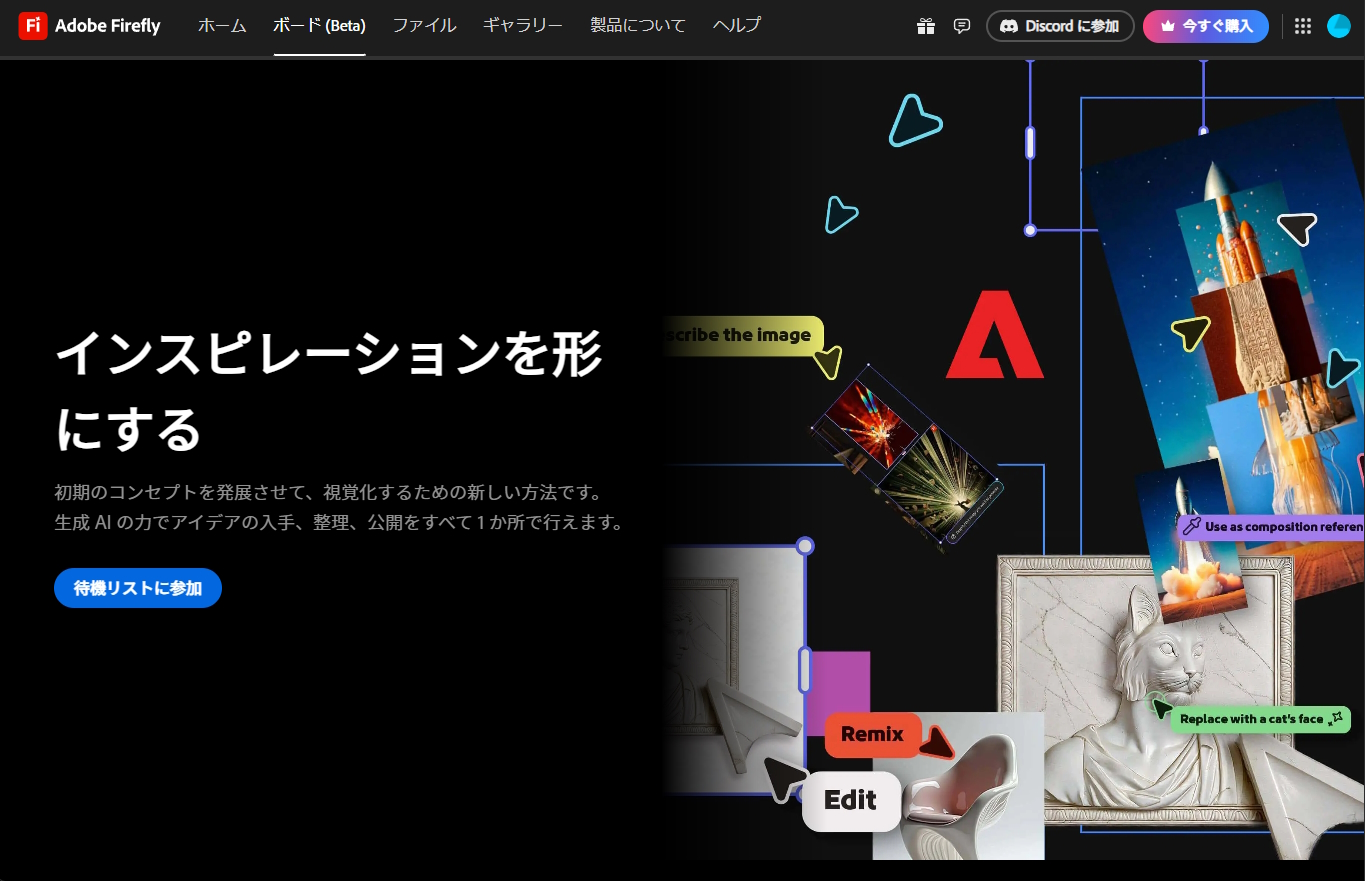Click the feedback speech bubble icon
This screenshot has width=1365, height=881.
pyautogui.click(x=962, y=26)
